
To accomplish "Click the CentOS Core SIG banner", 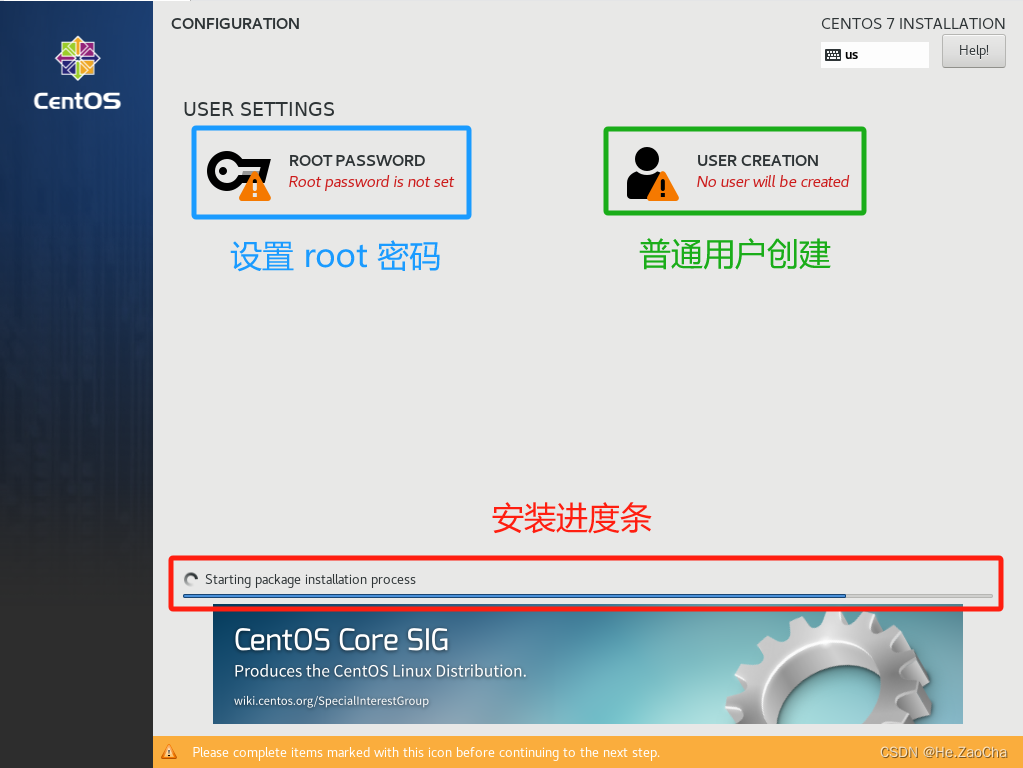I will 587,664.
